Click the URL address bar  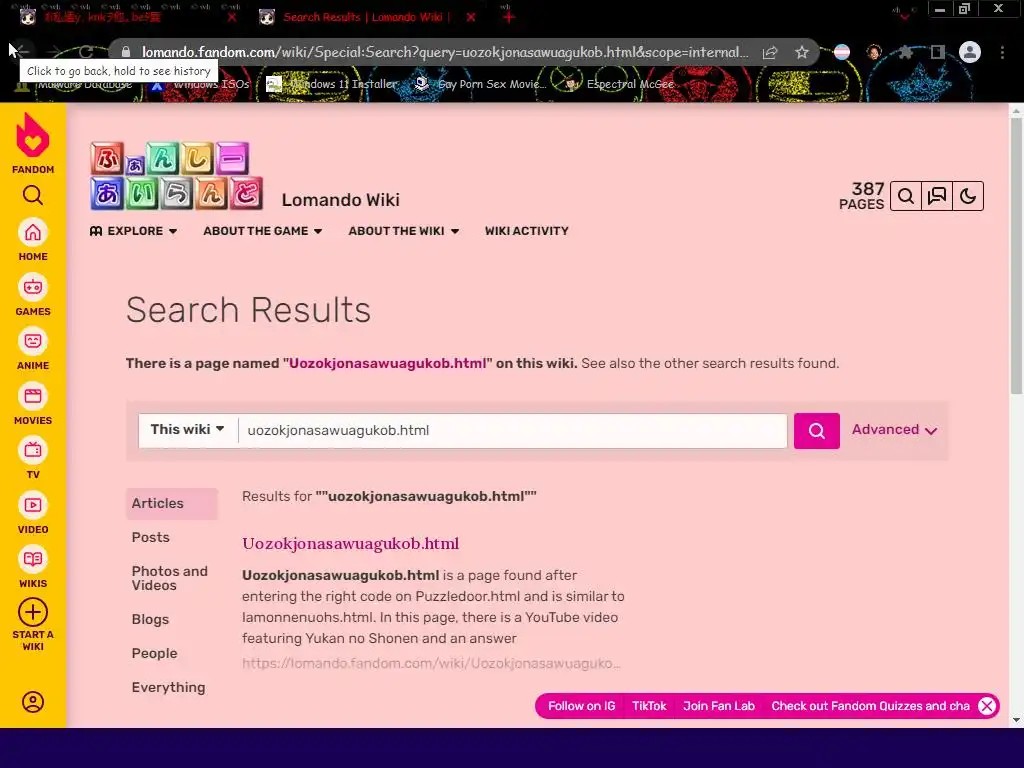pos(444,52)
